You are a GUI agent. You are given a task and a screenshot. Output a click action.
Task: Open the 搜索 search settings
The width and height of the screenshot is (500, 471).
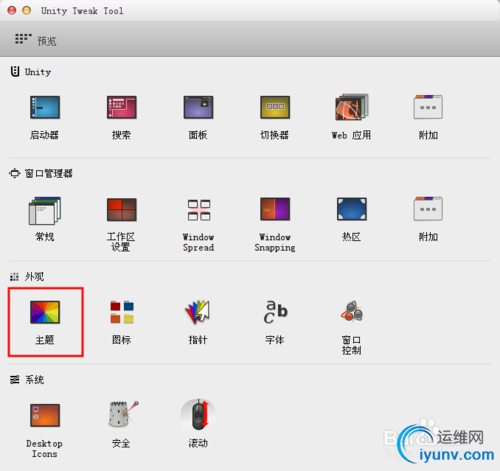point(121,117)
